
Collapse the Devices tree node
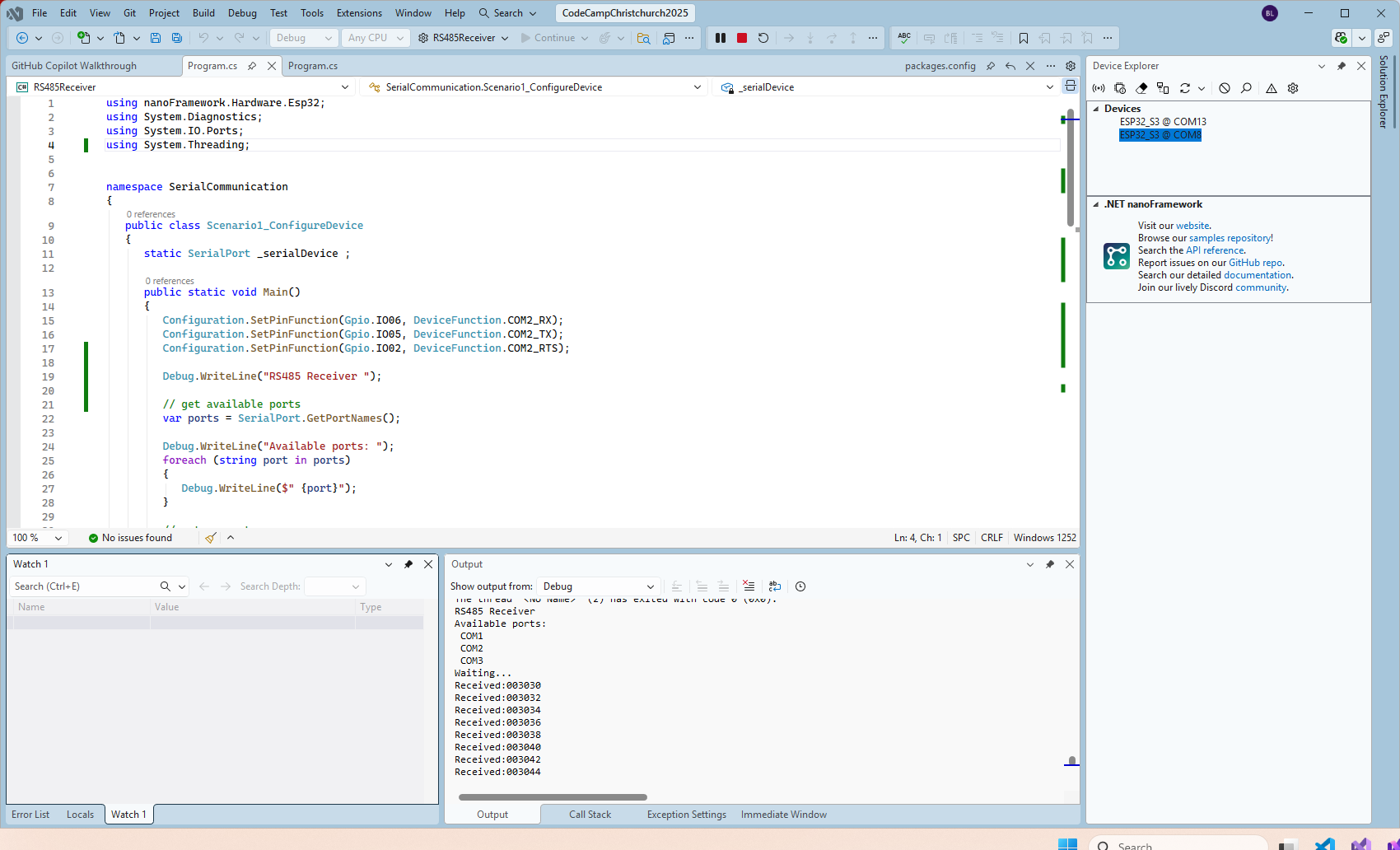(x=1096, y=109)
